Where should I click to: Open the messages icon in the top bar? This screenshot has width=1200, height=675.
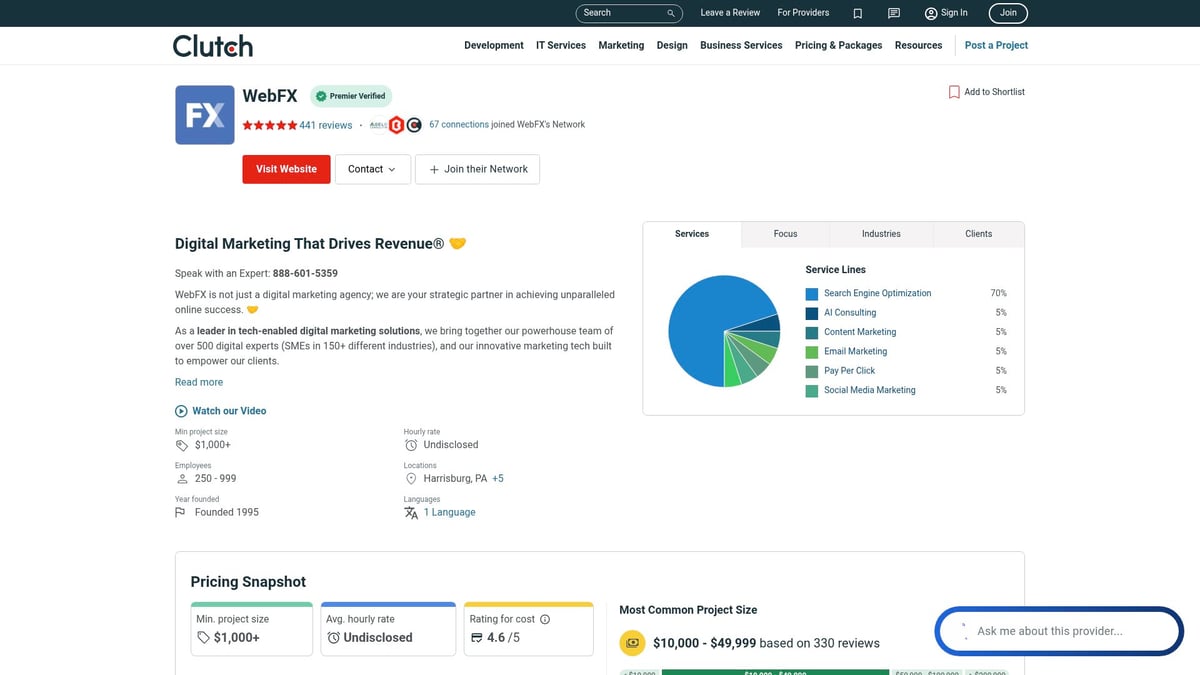pyautogui.click(x=892, y=12)
